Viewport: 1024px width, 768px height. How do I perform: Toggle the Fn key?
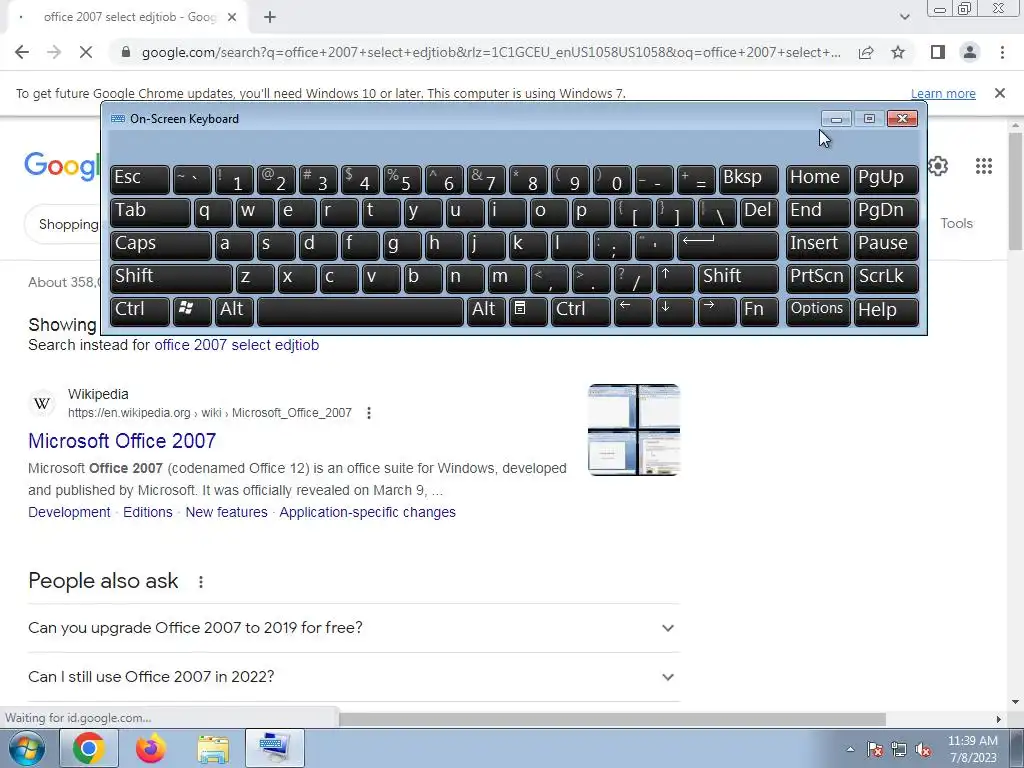759,311
